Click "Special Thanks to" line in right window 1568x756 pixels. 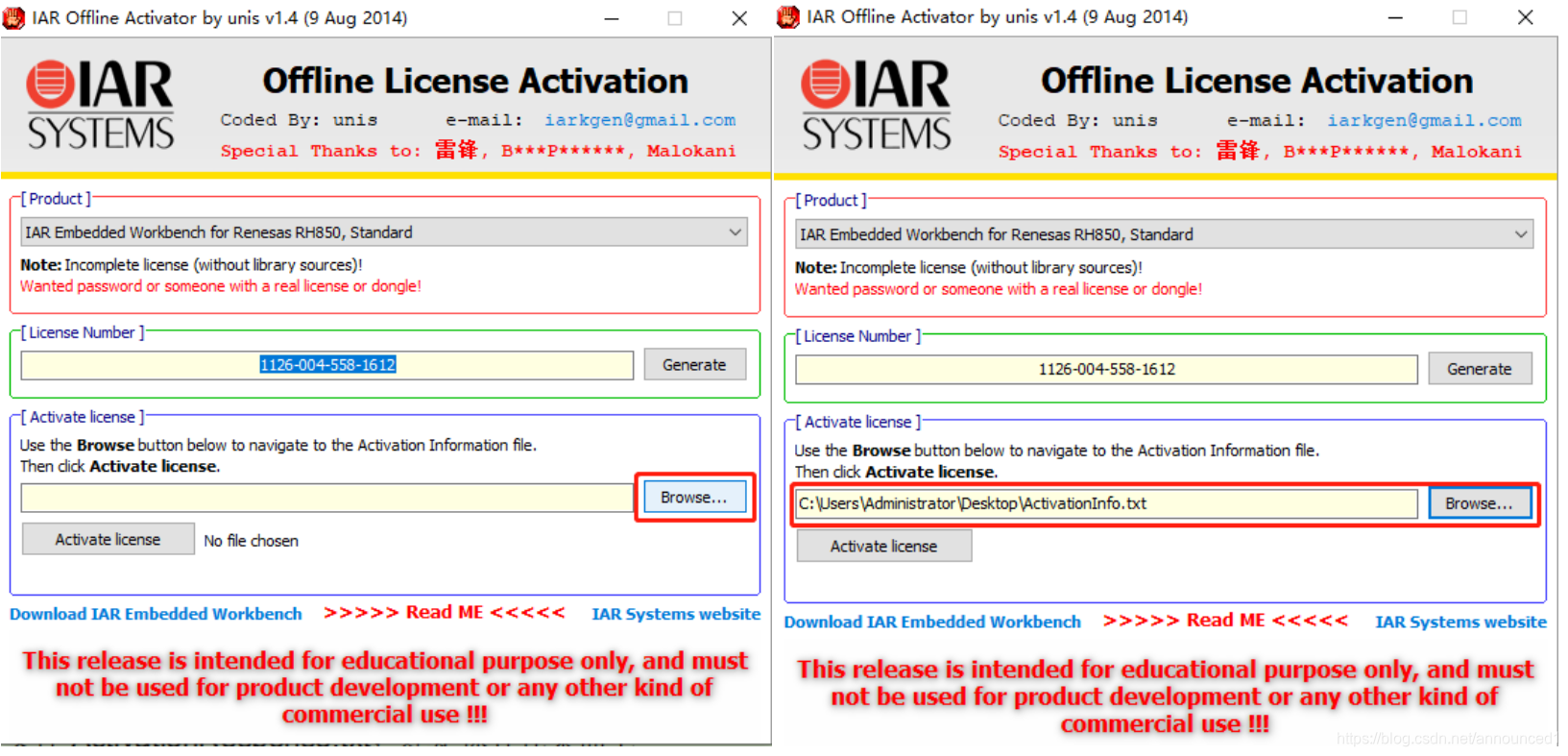point(1260,151)
